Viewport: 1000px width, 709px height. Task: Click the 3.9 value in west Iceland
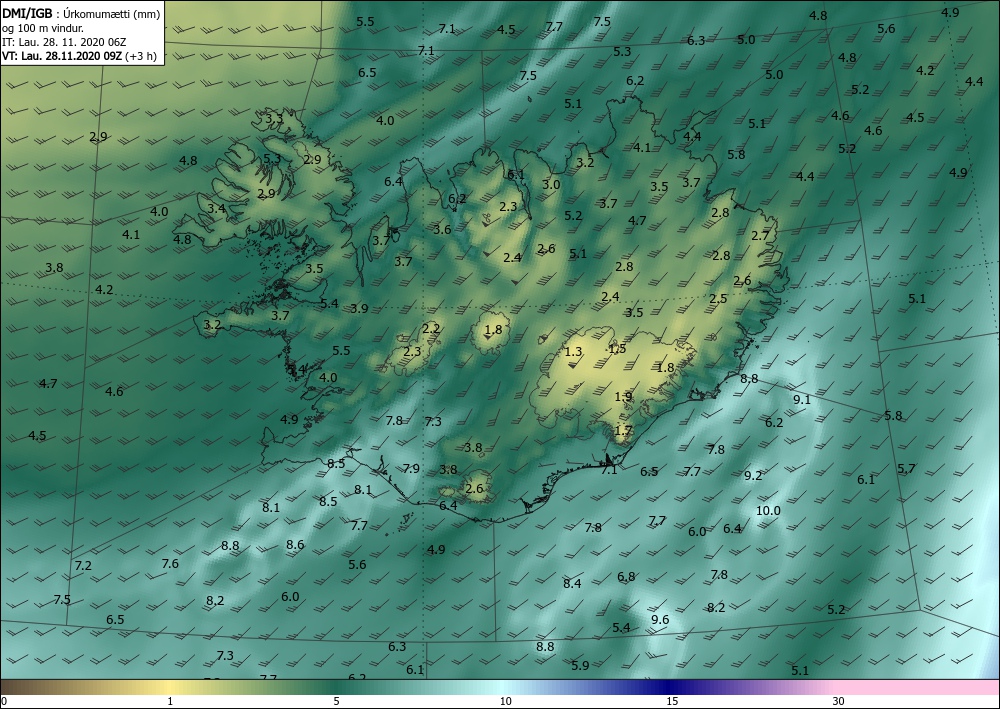359,309
